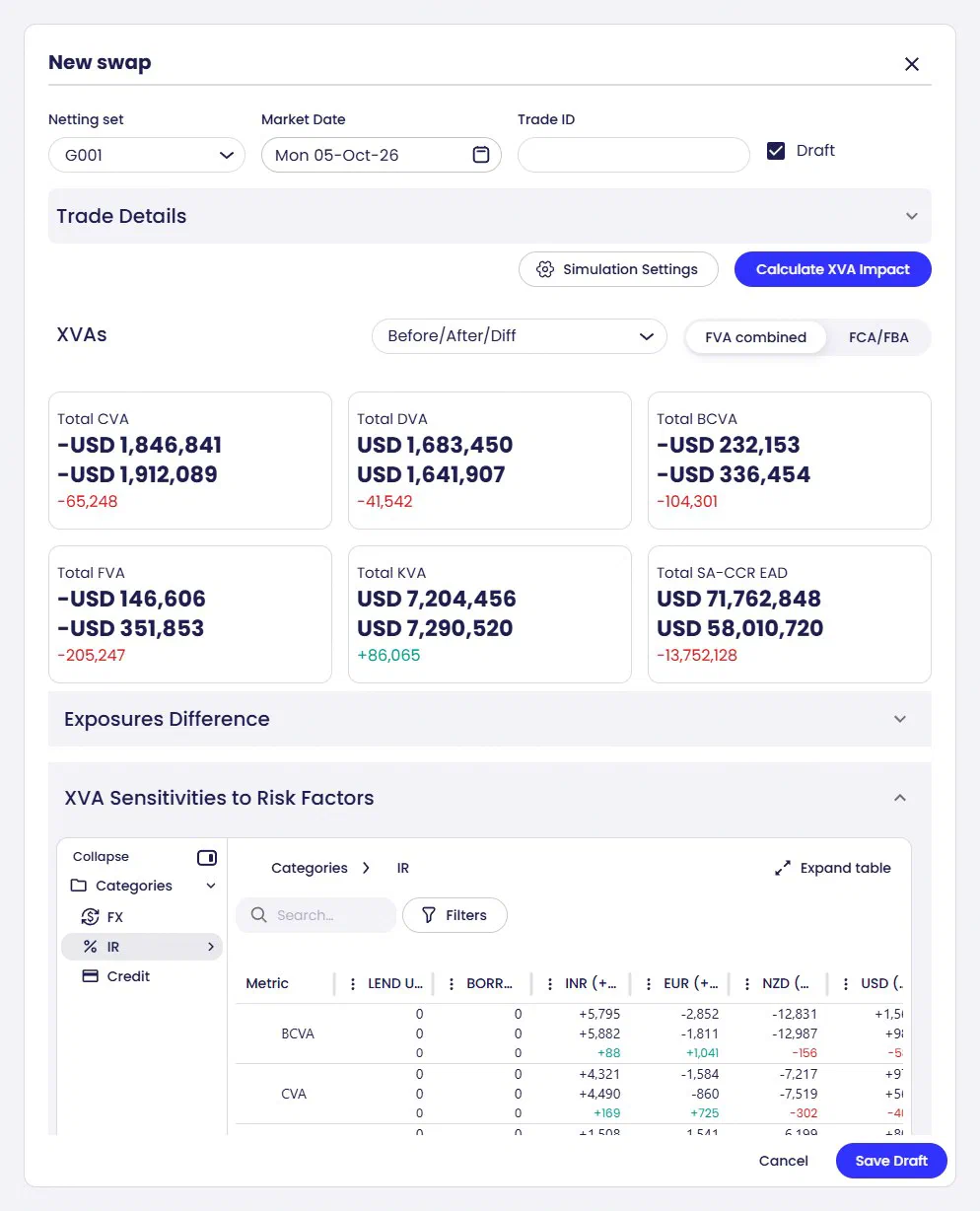This screenshot has height=1211, width=980.
Task: Click the Total DVA card
Action: click(490, 461)
